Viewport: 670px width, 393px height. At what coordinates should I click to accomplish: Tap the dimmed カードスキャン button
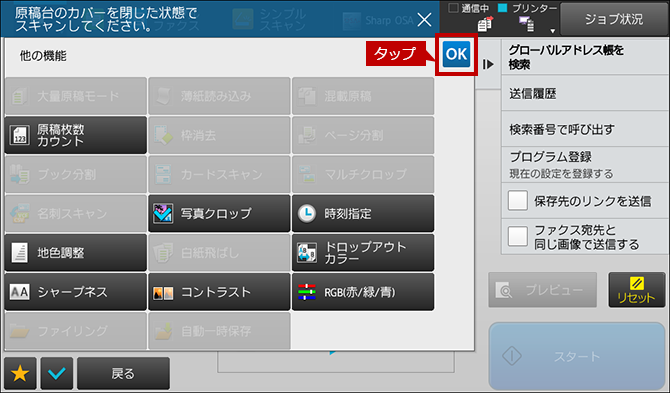tap(219, 174)
